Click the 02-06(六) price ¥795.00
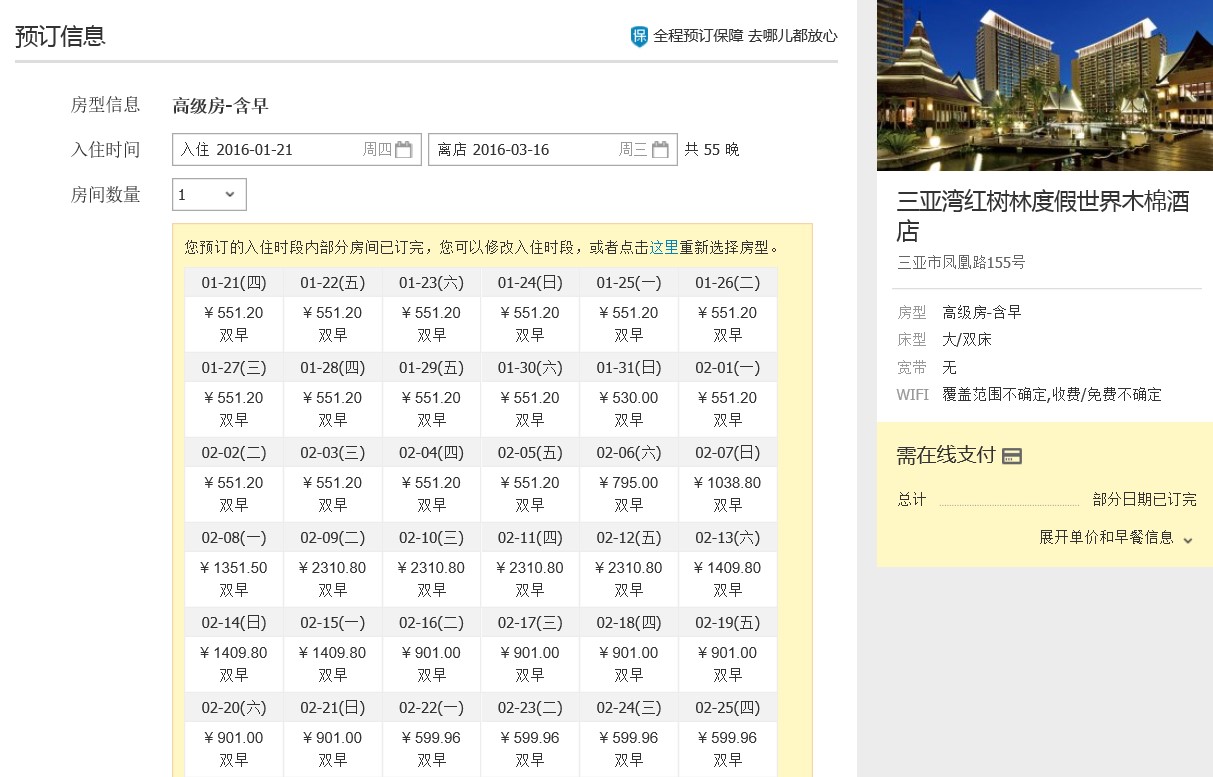The height and width of the screenshot is (777, 1213). [x=629, y=483]
